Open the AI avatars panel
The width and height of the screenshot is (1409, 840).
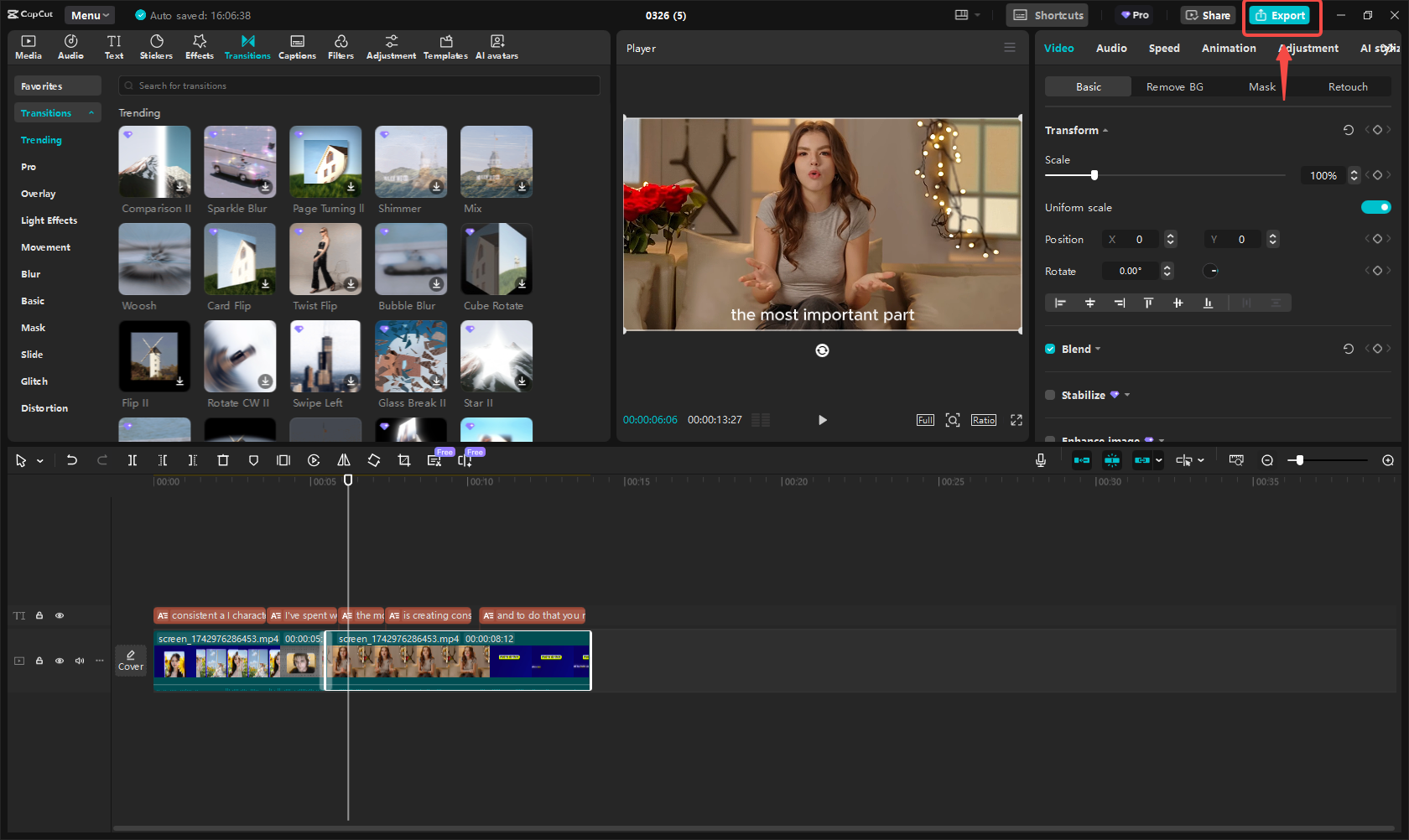[497, 47]
